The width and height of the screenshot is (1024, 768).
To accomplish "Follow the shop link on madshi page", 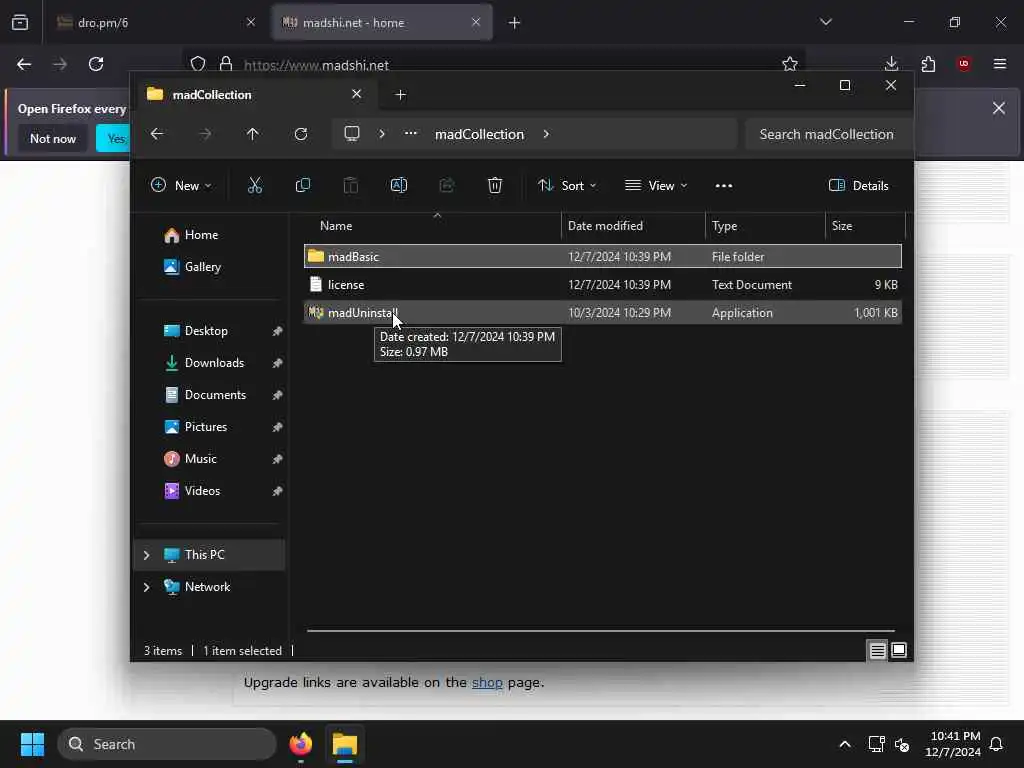I will click(487, 682).
